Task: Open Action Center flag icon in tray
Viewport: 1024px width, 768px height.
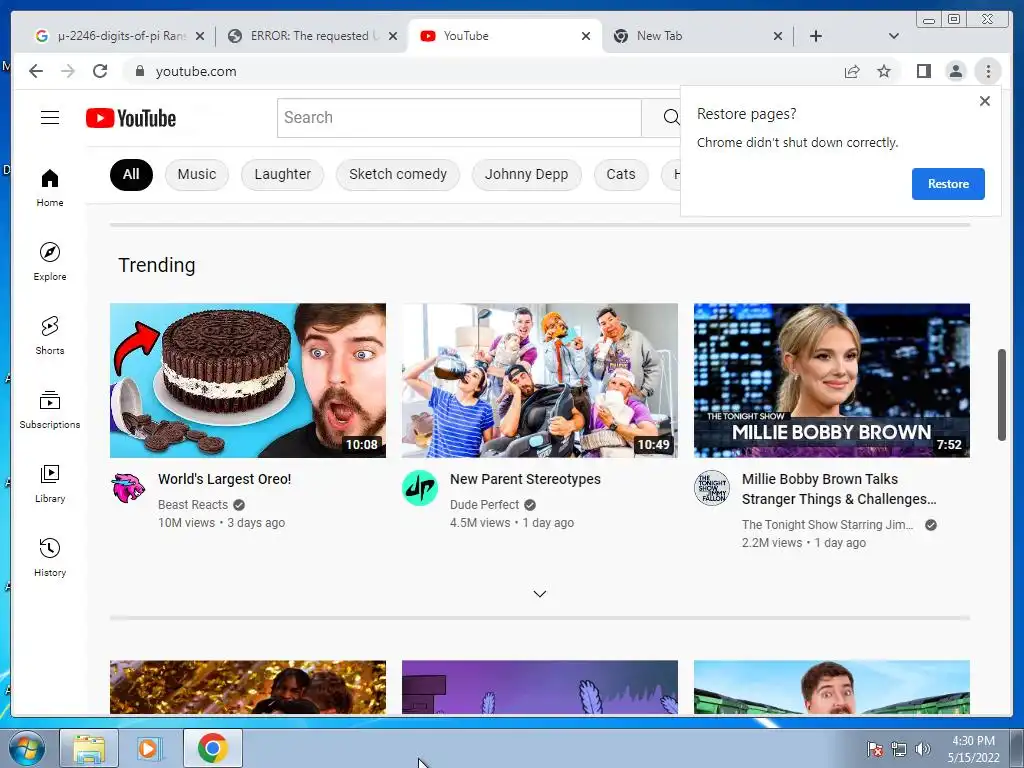Action: point(874,749)
